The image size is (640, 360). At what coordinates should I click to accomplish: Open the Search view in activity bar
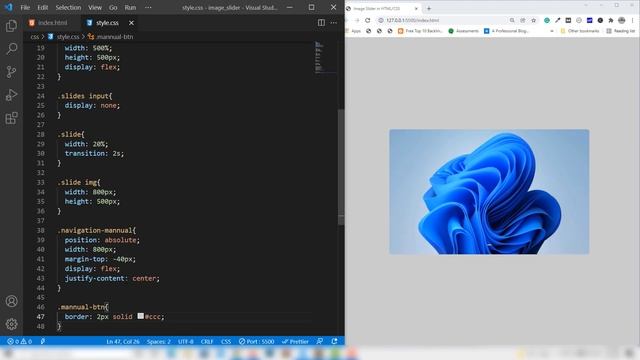click(x=11, y=49)
